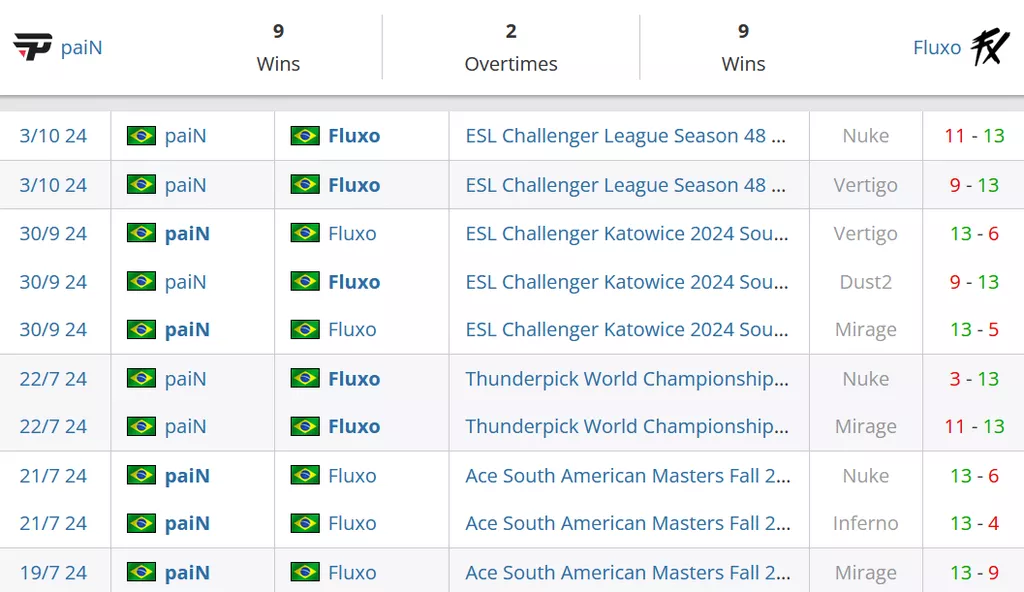The height and width of the screenshot is (592, 1024).
Task: Click Fluxo team name in the Dust2 row
Action: [x=354, y=282]
